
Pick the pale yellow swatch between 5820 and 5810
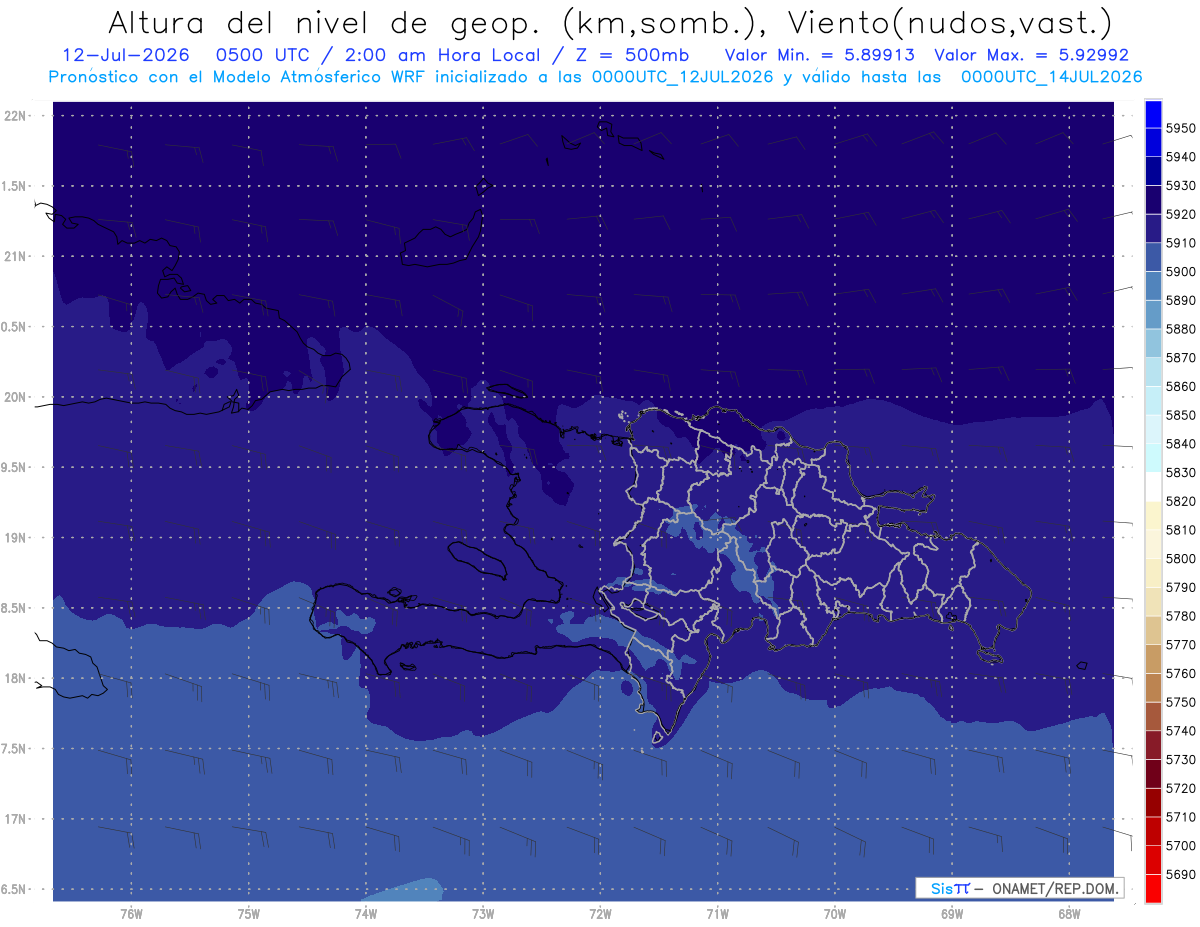[1152, 515]
